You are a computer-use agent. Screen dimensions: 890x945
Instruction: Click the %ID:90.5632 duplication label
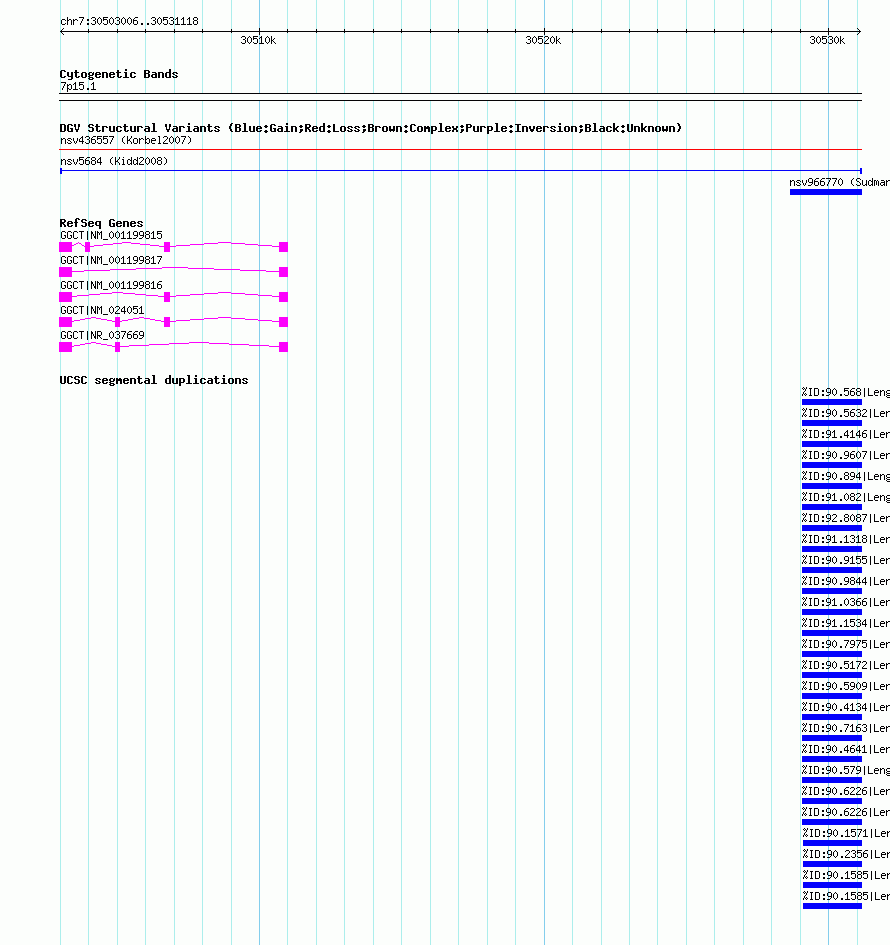tap(845, 413)
